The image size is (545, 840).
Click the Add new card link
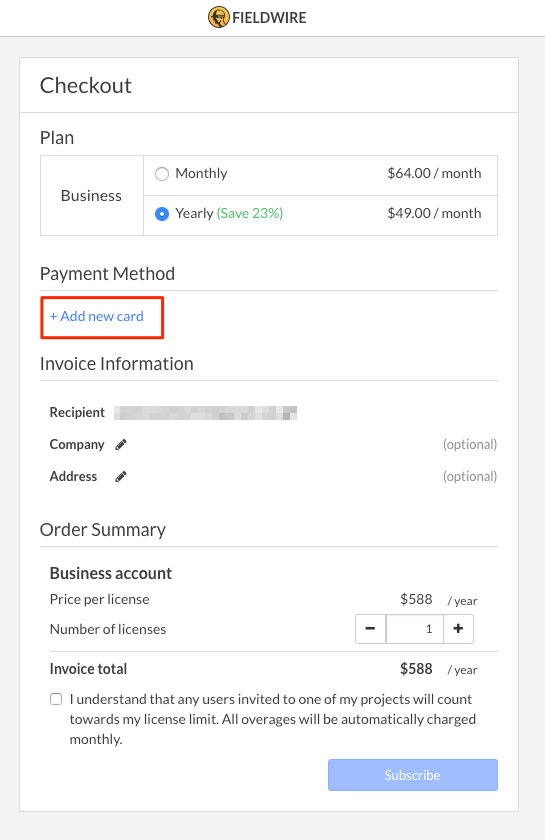pyautogui.click(x=96, y=317)
